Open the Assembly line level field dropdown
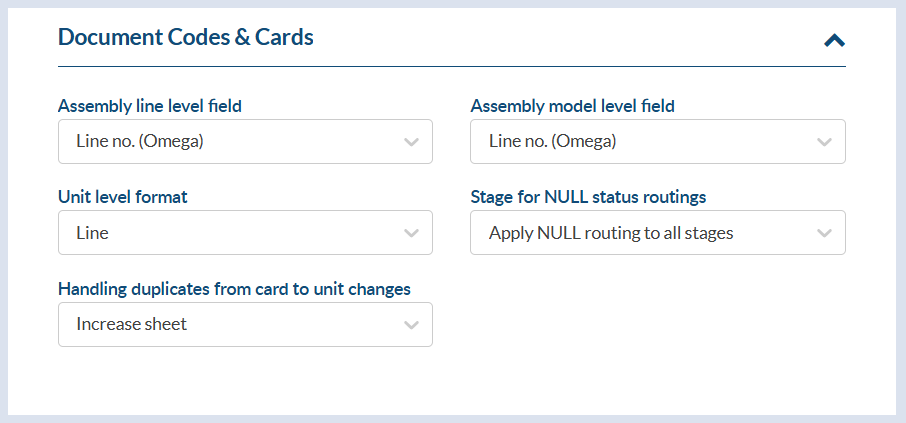The image size is (906, 423). pyautogui.click(x=245, y=142)
